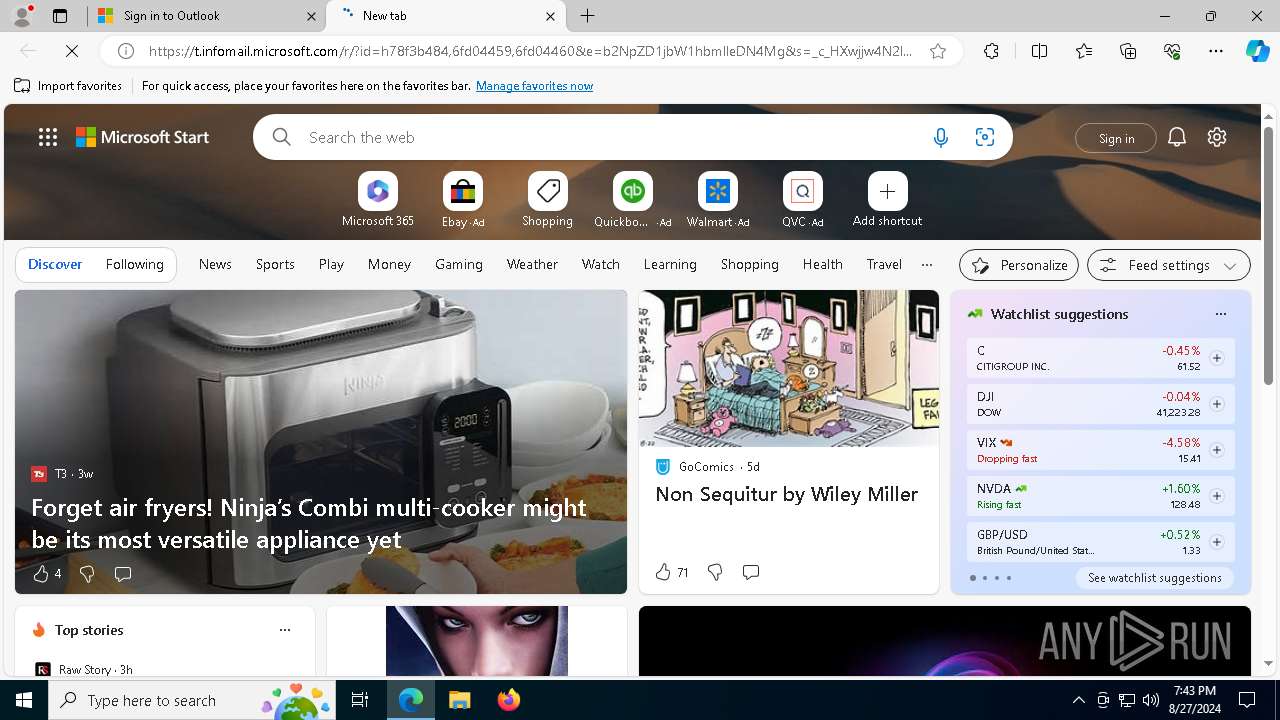Launch the Microsoft 365 shortcut
The height and width of the screenshot is (720, 1280).
pos(378,200)
